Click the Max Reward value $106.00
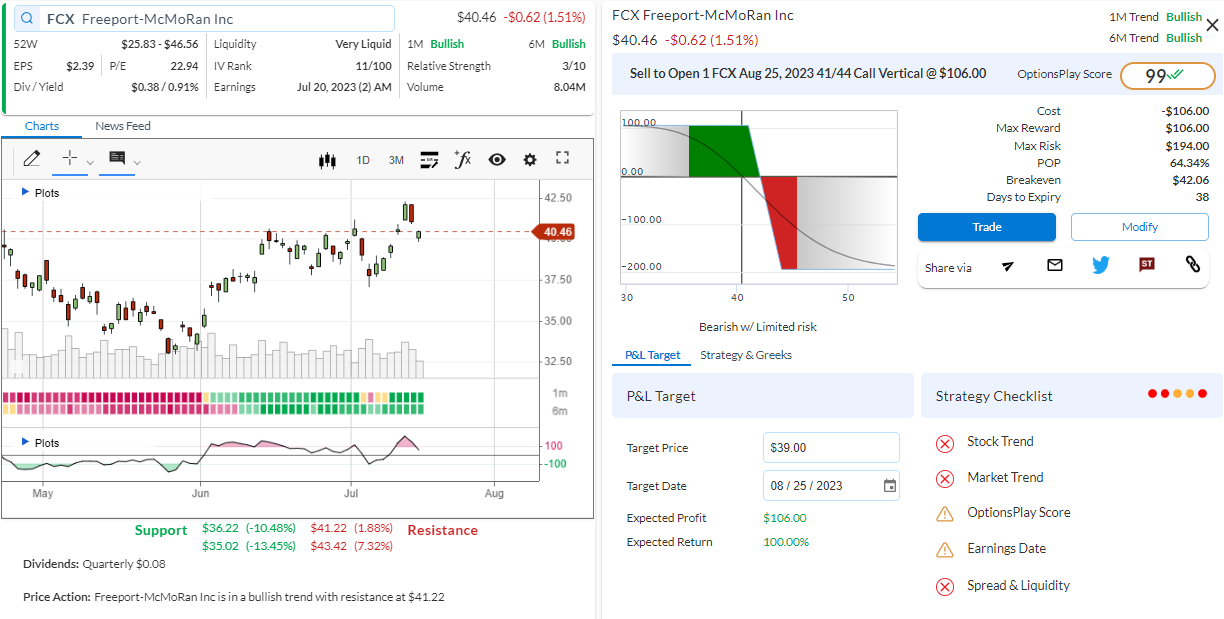1224x619 pixels. coord(1187,128)
